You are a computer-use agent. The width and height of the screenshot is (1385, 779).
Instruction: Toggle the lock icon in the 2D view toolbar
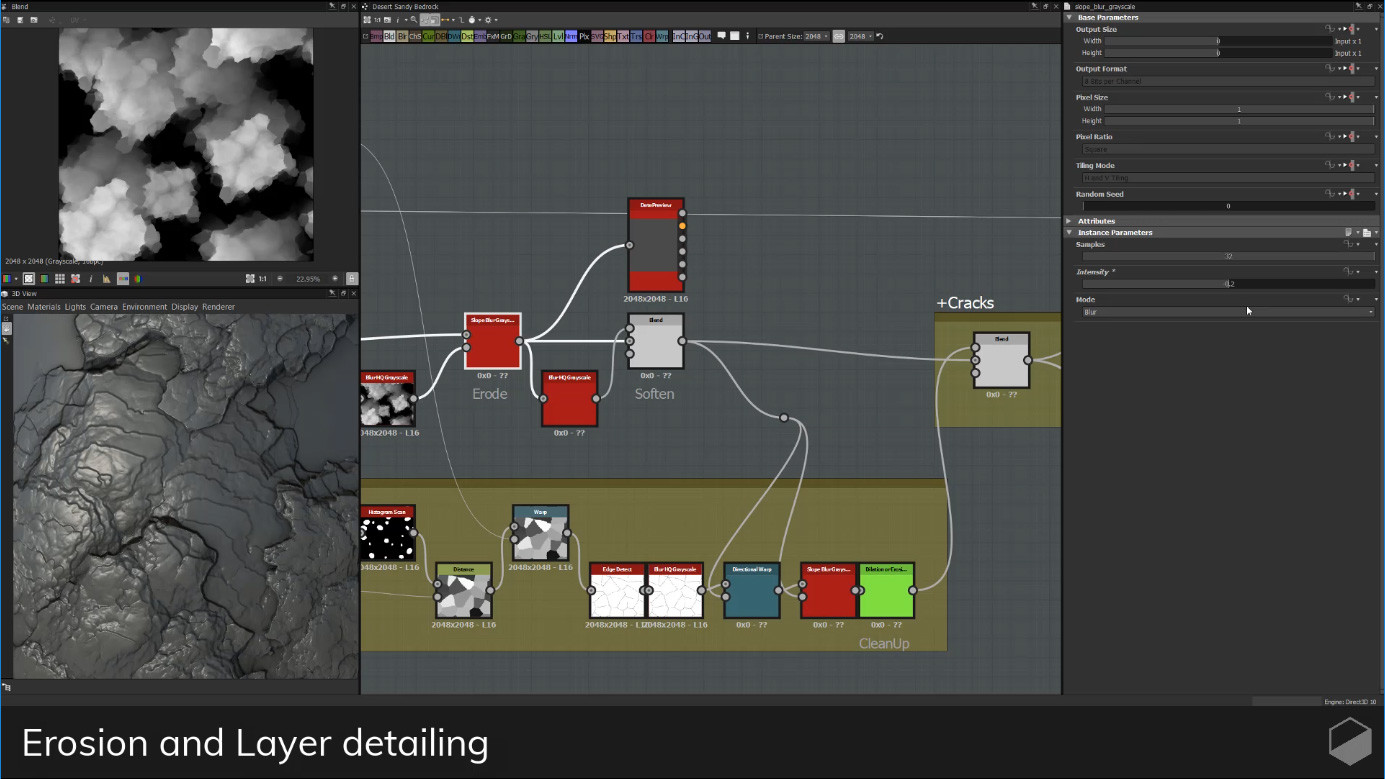pyautogui.click(x=352, y=278)
